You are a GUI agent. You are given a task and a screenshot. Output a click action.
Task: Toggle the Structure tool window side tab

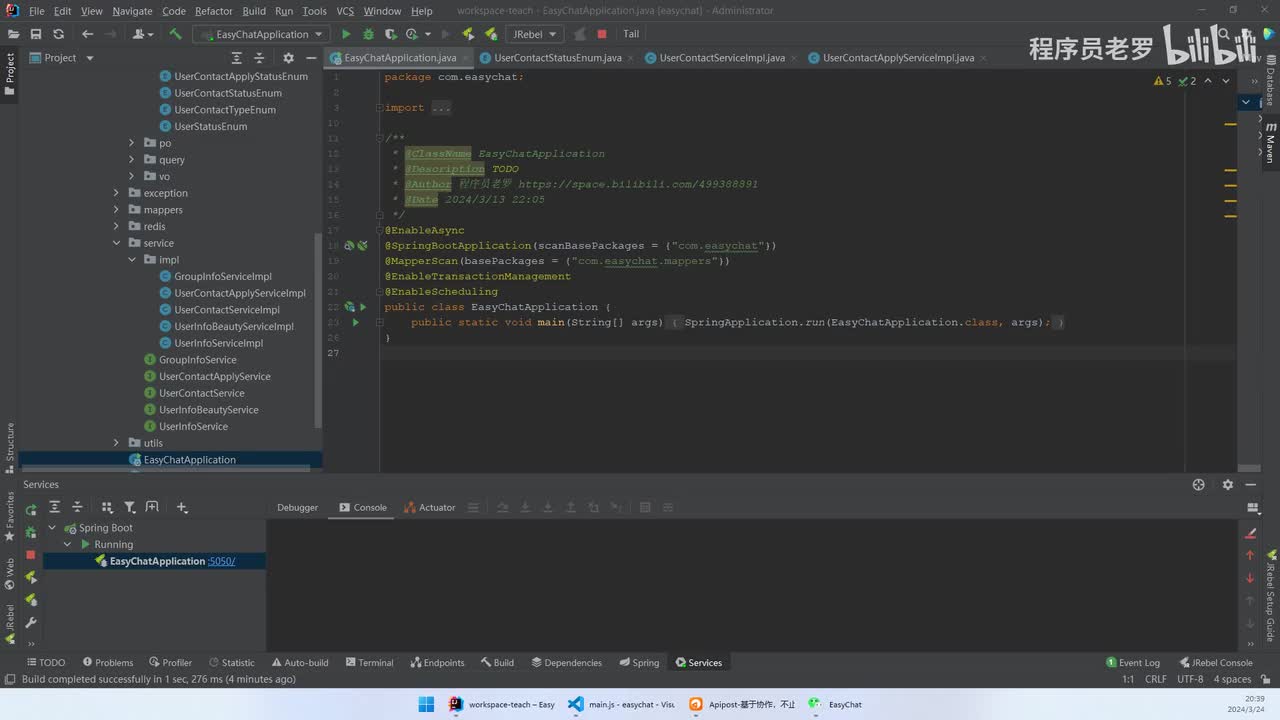pos(10,447)
